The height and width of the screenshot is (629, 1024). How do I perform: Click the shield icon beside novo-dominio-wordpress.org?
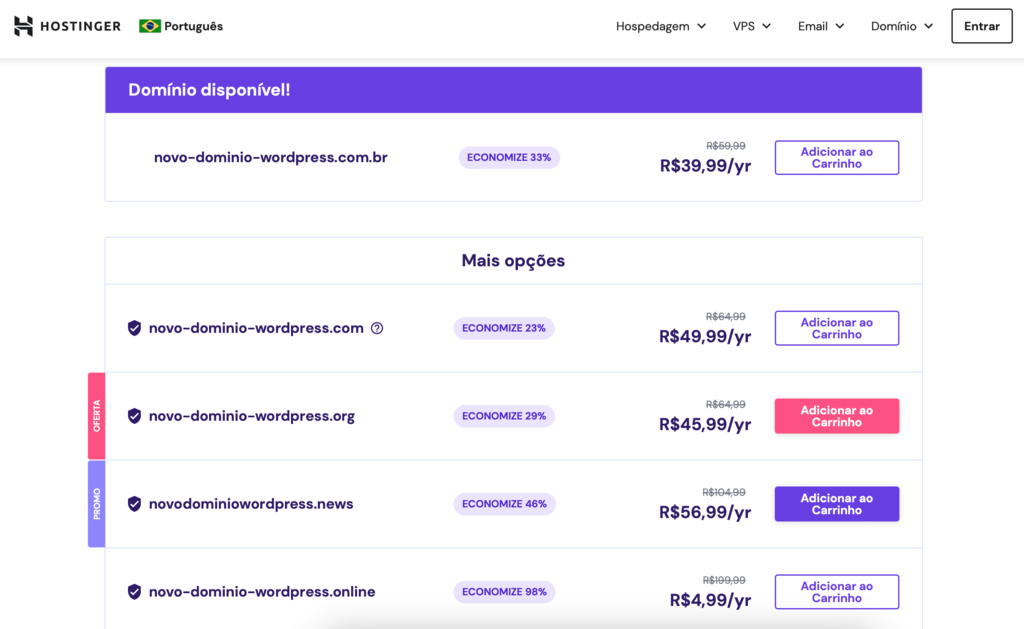134,416
